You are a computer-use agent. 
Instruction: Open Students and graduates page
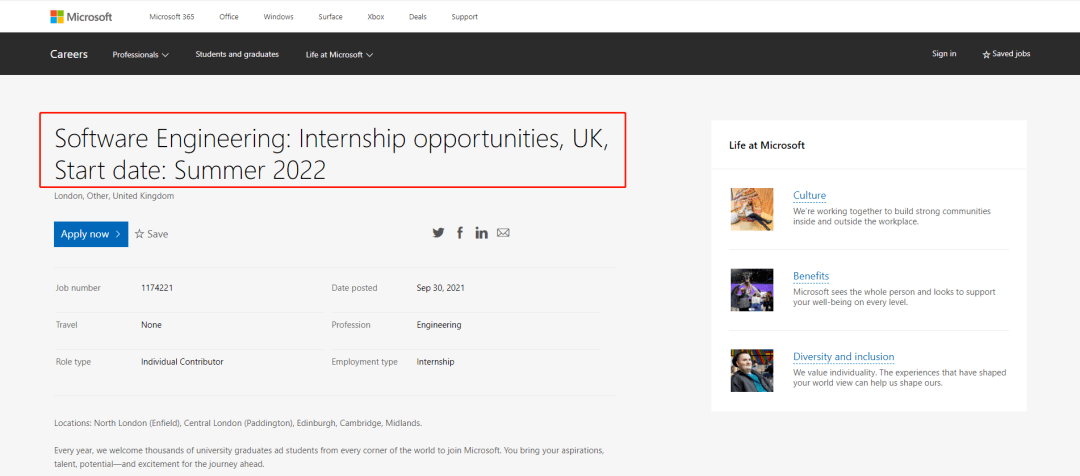click(x=237, y=54)
